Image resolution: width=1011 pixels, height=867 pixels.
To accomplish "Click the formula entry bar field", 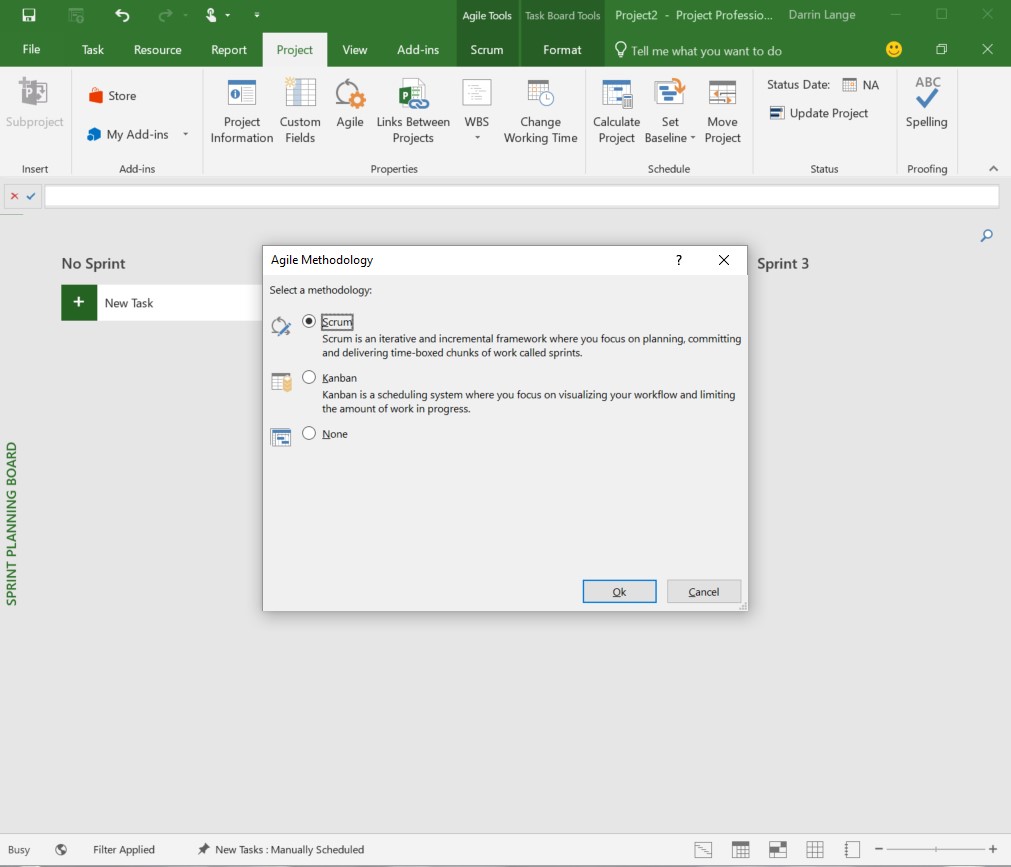I will point(522,196).
